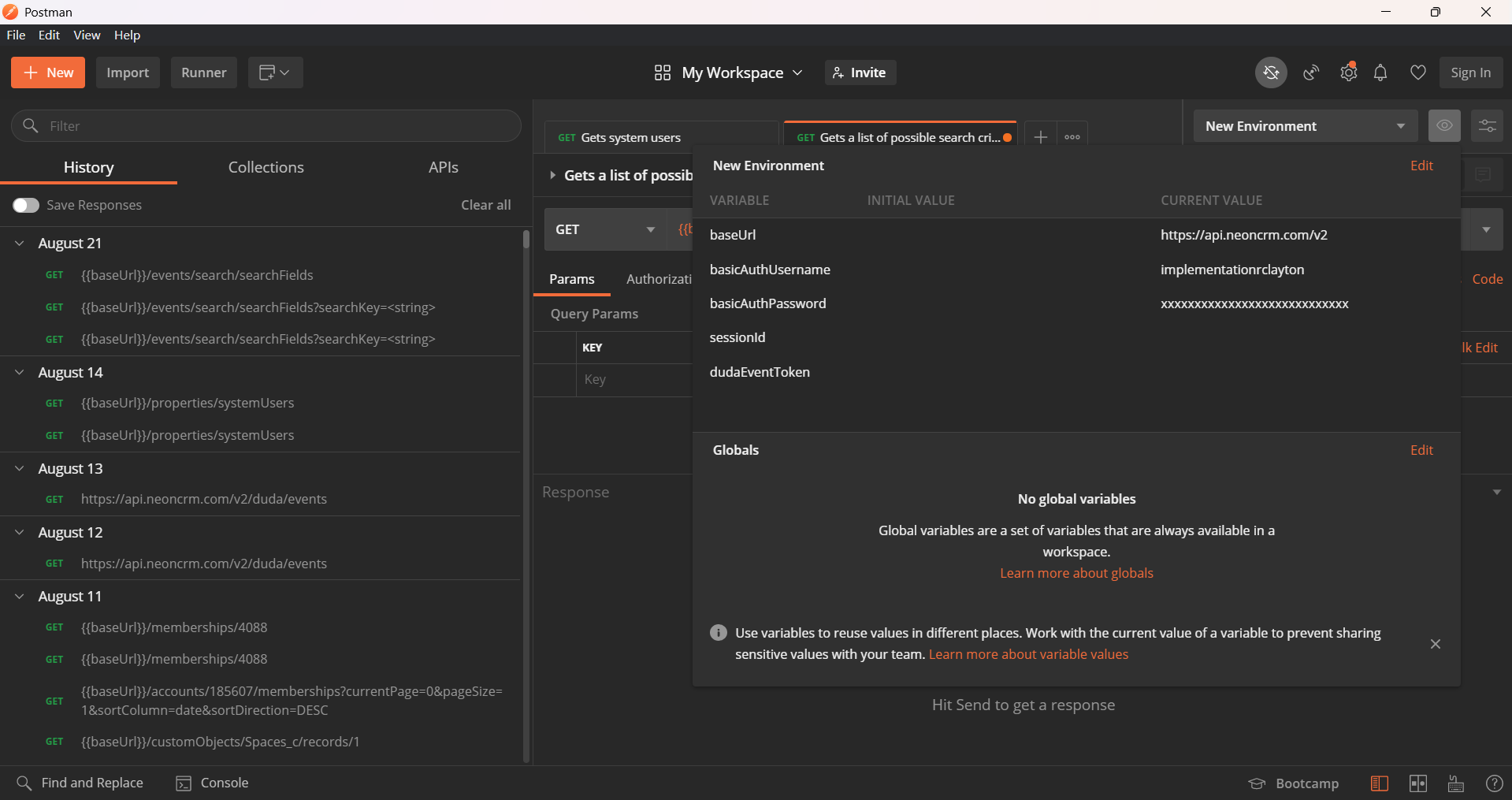Open the new window dropdown button

275,73
